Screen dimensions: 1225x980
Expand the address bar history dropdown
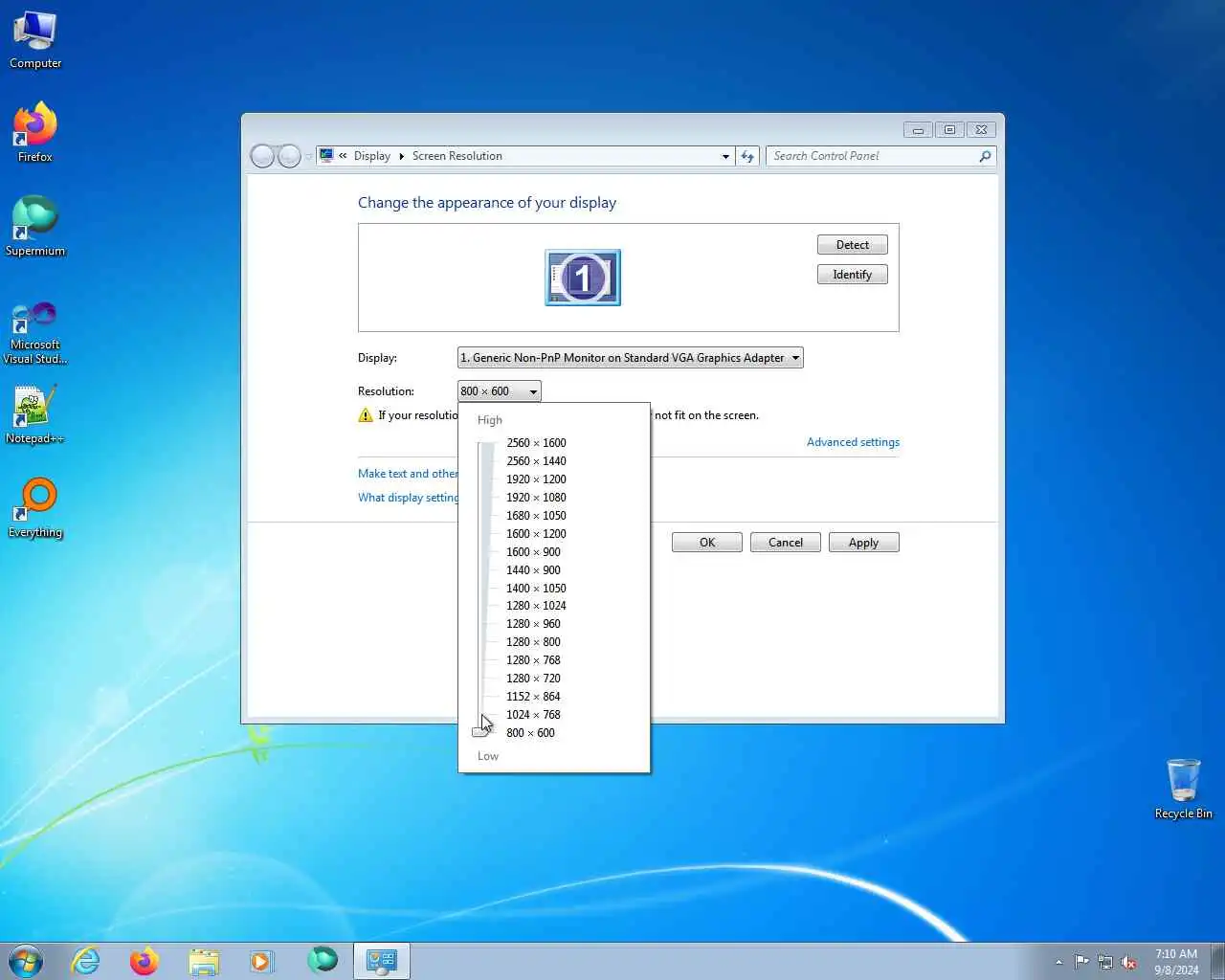pos(725,156)
